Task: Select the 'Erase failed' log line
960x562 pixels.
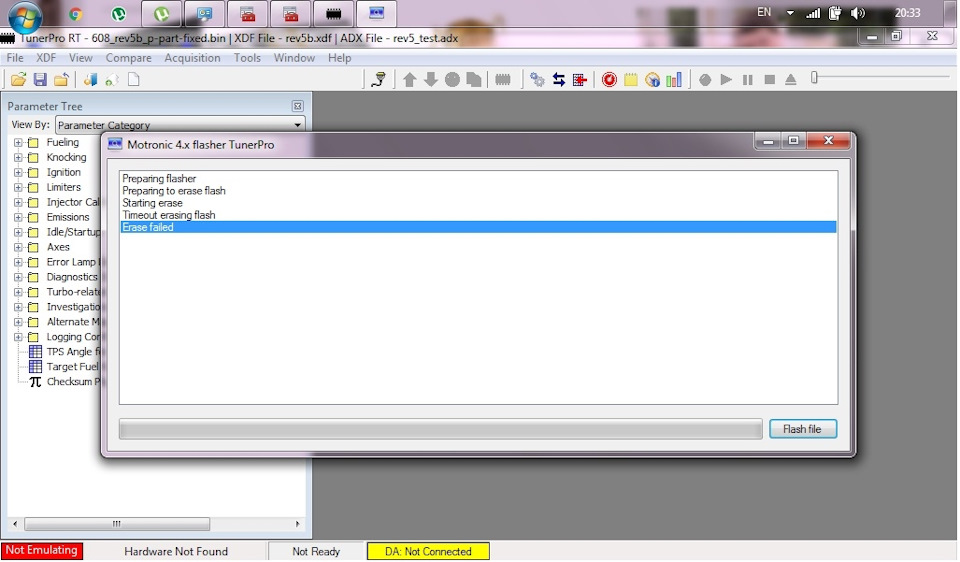Action: coord(478,227)
